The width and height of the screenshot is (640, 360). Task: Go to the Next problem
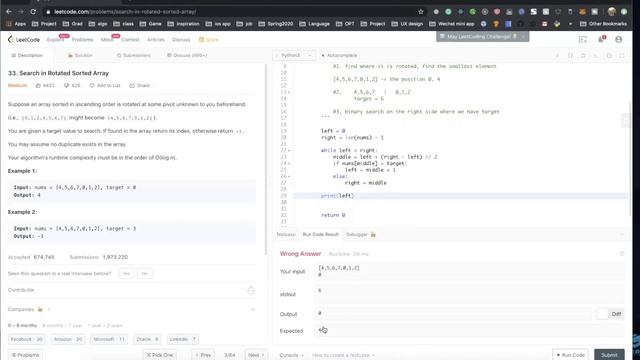click(x=256, y=355)
